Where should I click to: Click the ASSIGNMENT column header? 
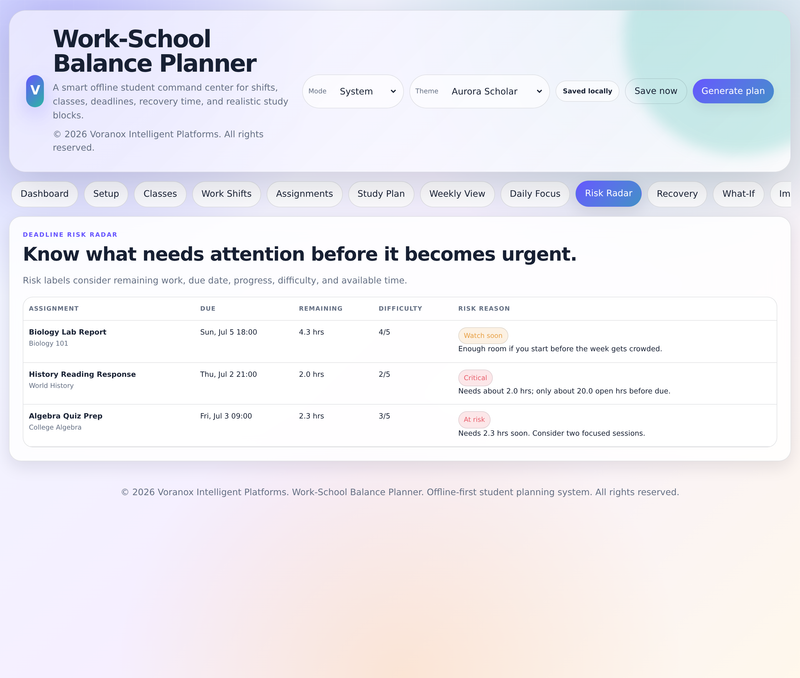point(54,309)
